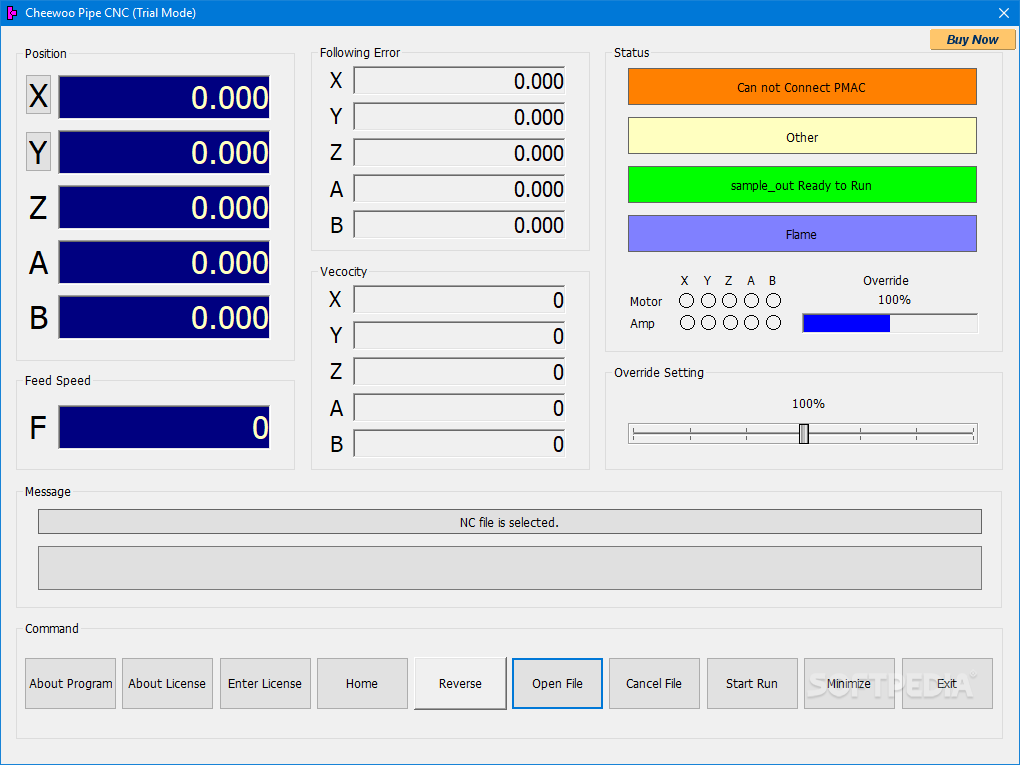Click Amp B indicator light
This screenshot has height=765, width=1020.
point(773,323)
